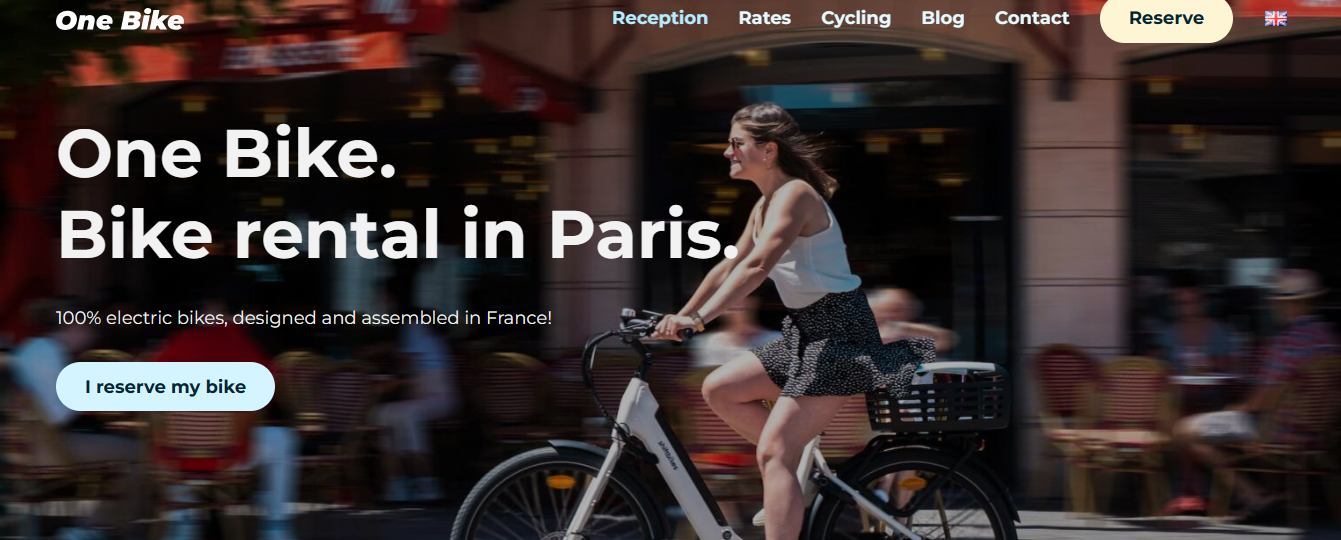The image size is (1341, 540).
Task: Visit the Blog section
Action: click(943, 18)
